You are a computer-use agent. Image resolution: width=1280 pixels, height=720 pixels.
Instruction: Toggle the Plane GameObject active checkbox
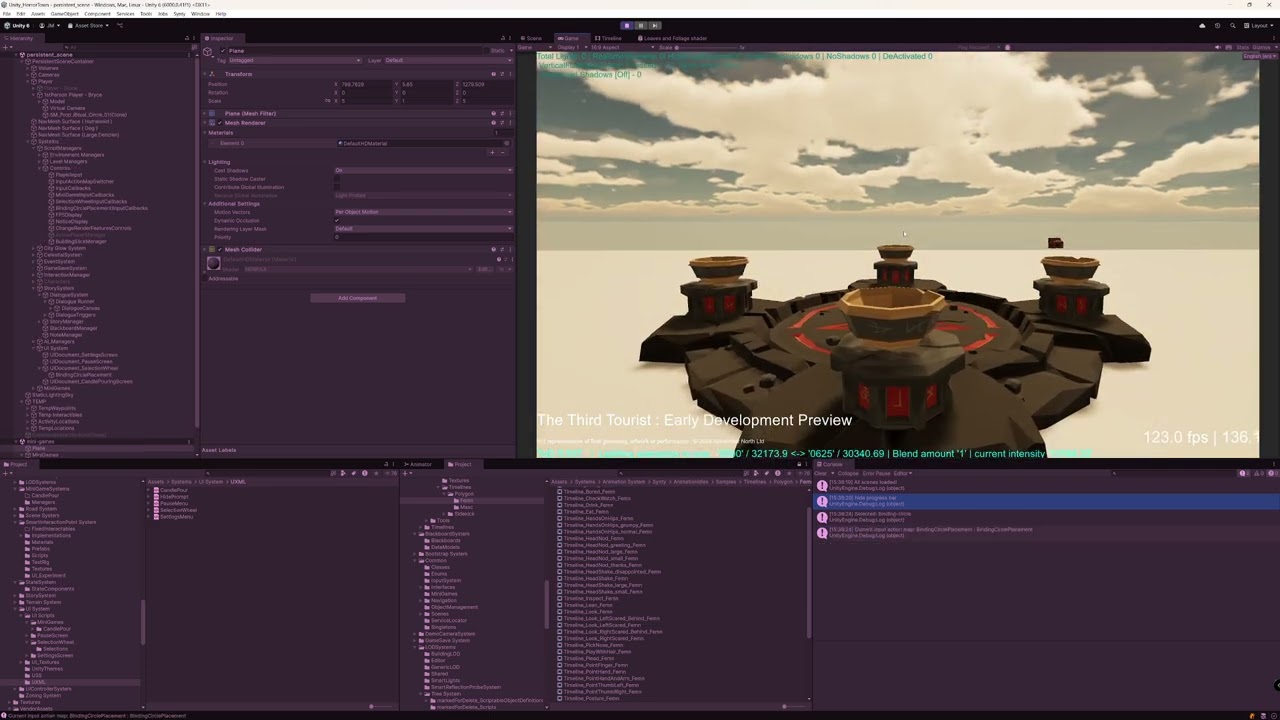coord(222,51)
